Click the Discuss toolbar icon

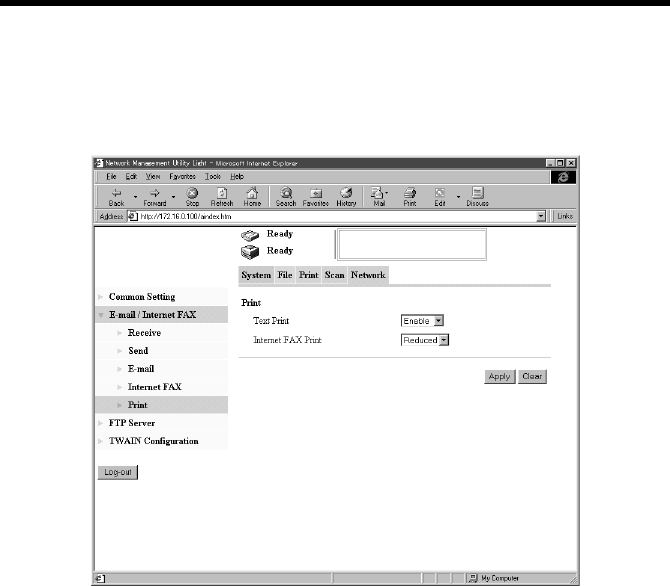(477, 197)
